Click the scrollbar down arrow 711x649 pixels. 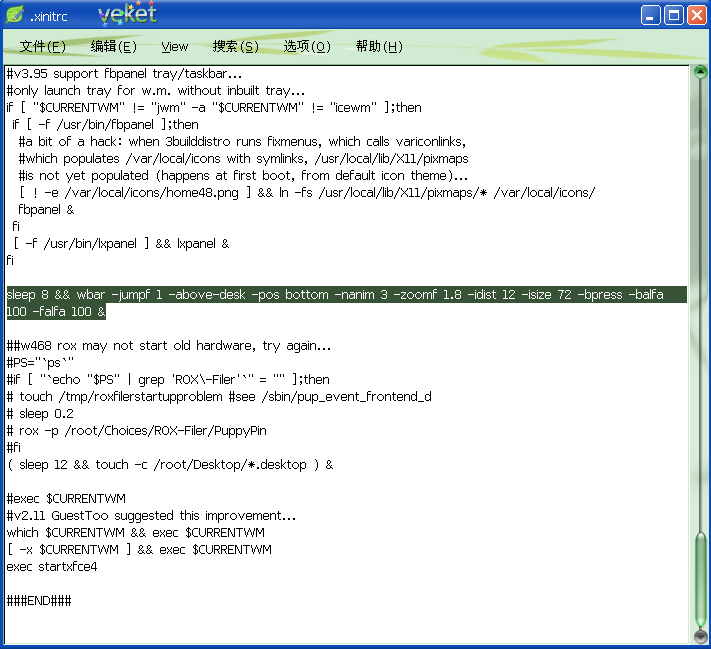tap(701, 636)
